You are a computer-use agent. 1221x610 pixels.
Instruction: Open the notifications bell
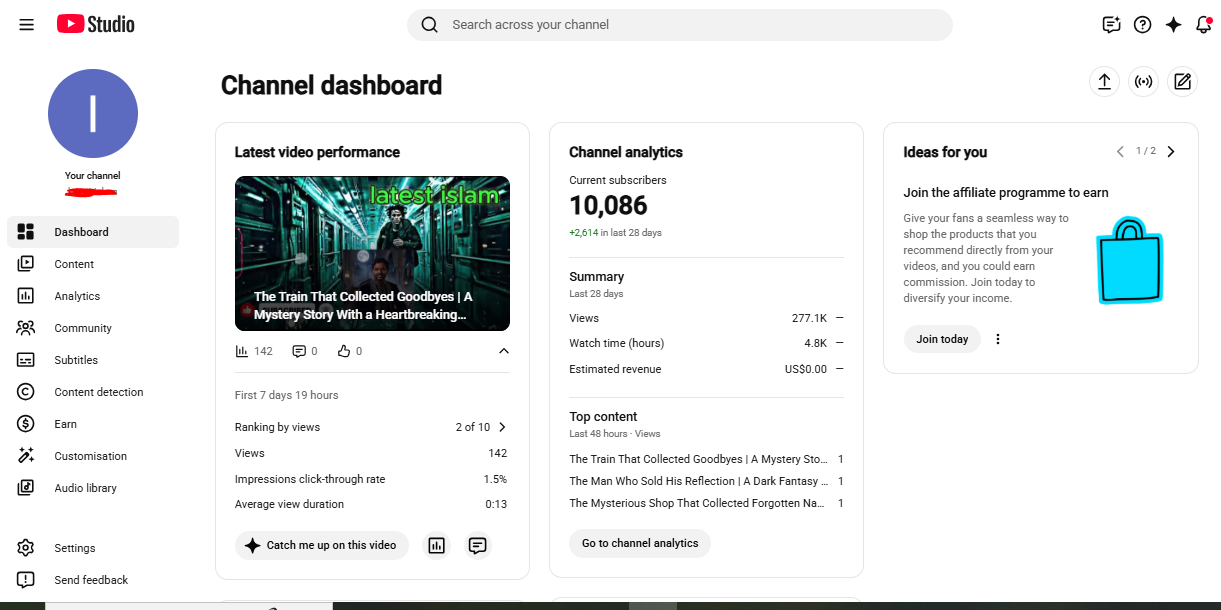point(1203,25)
